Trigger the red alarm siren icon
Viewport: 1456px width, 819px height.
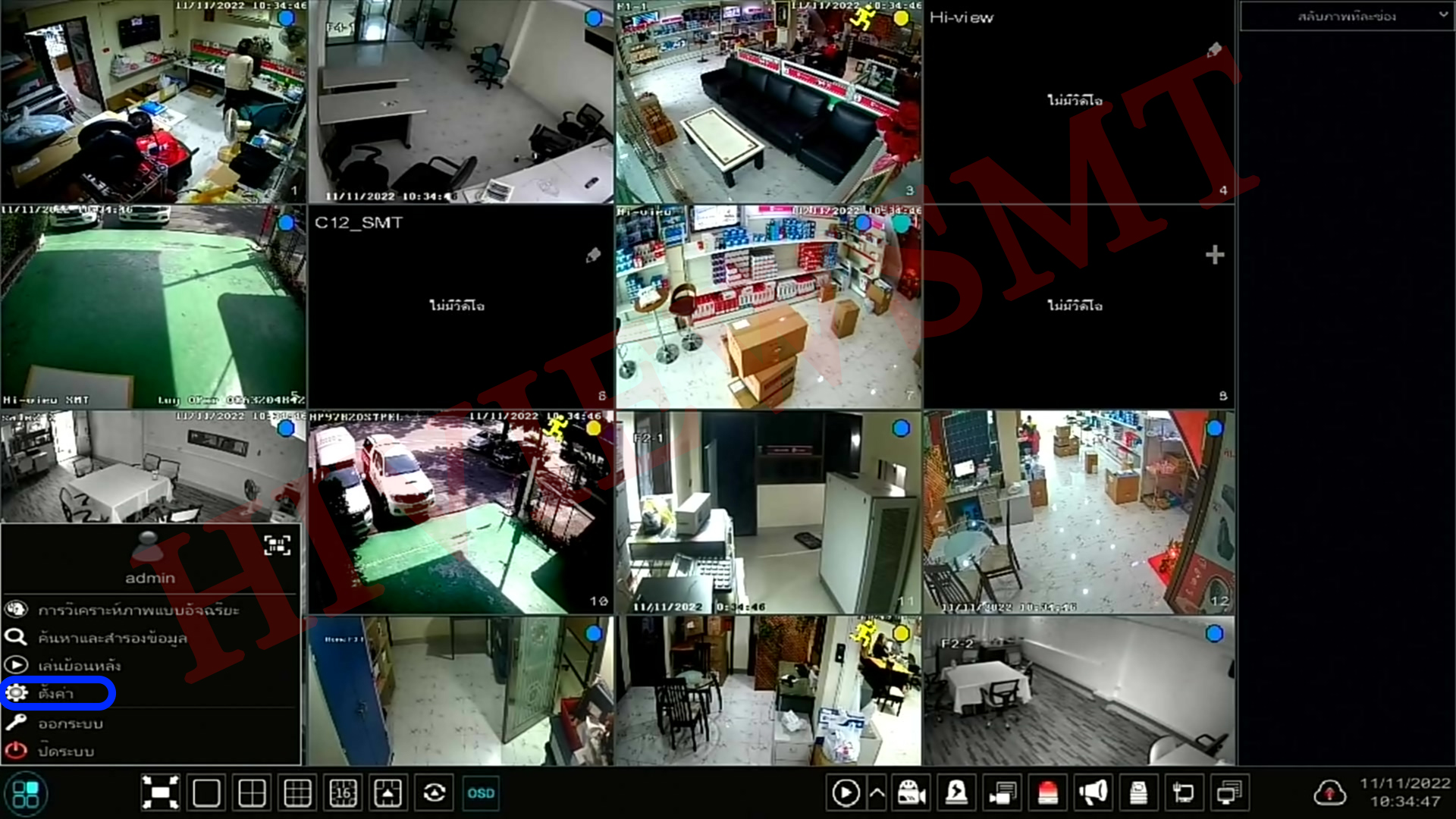(x=1048, y=793)
